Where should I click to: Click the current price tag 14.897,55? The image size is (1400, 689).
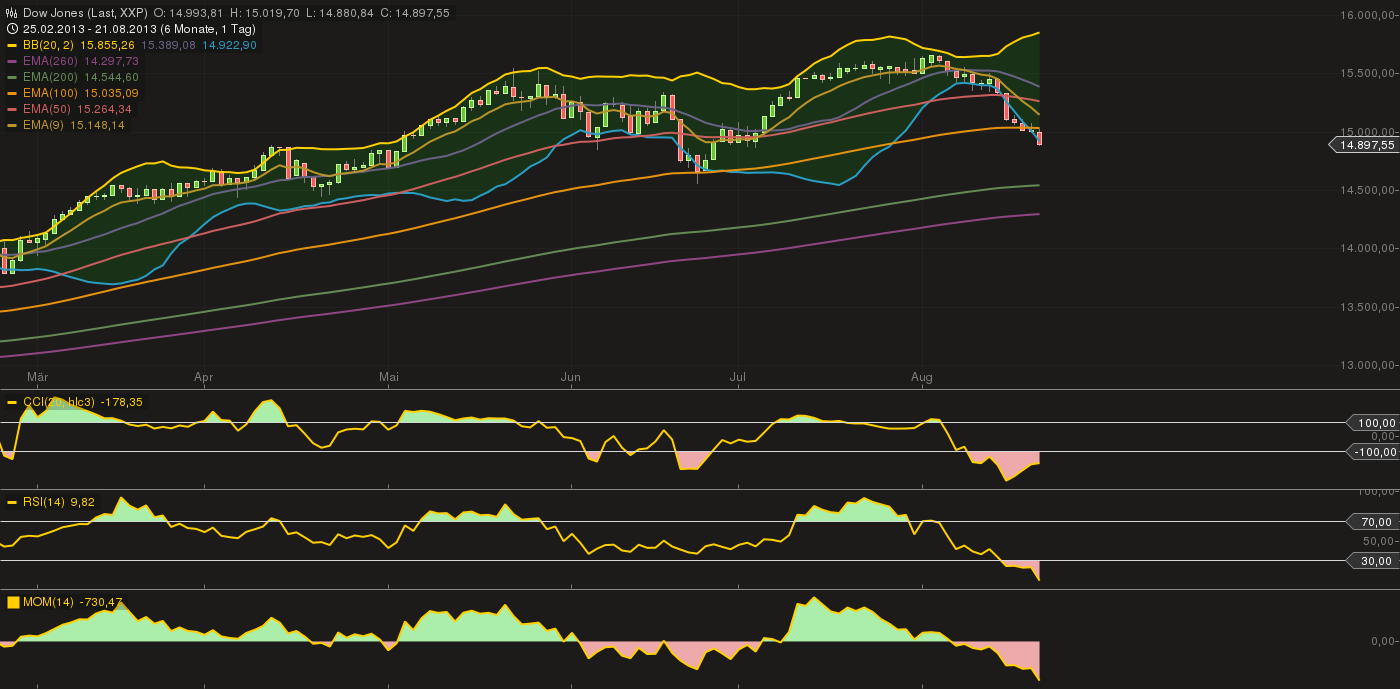coord(1364,145)
